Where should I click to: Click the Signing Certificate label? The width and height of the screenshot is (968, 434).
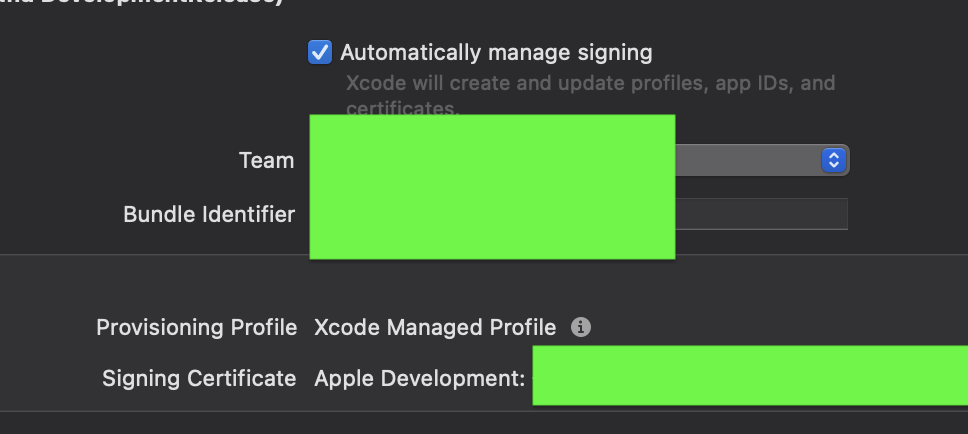click(x=199, y=378)
